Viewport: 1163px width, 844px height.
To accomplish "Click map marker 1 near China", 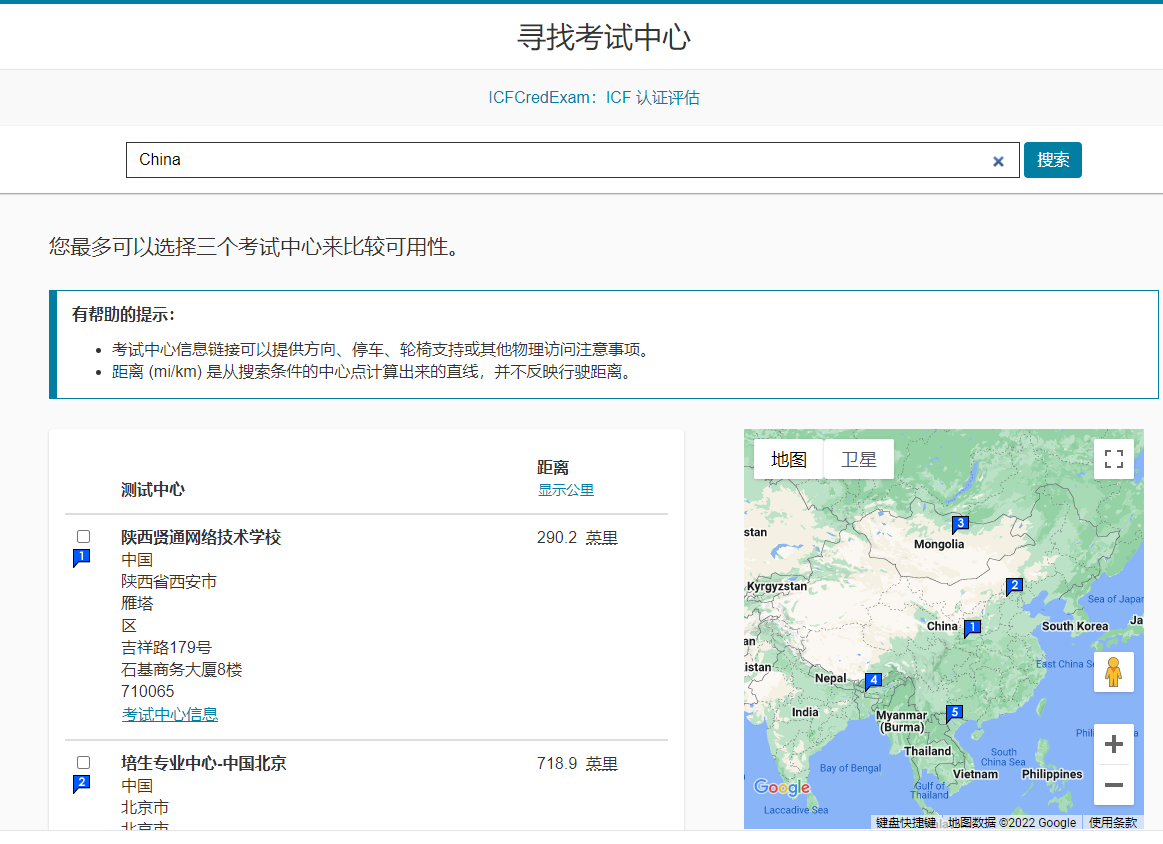I will (x=971, y=628).
